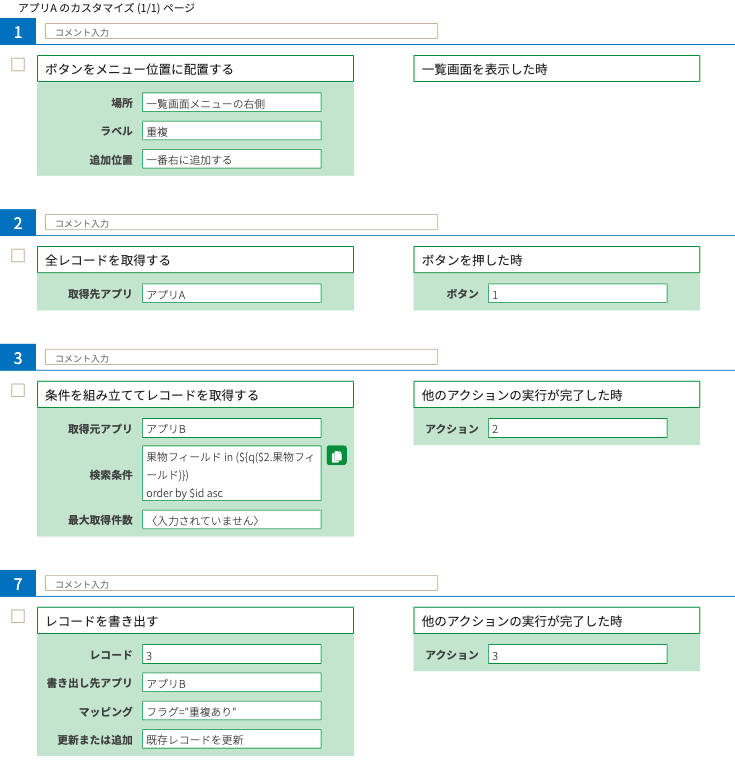Tick the checkbox for row 2

[18, 256]
